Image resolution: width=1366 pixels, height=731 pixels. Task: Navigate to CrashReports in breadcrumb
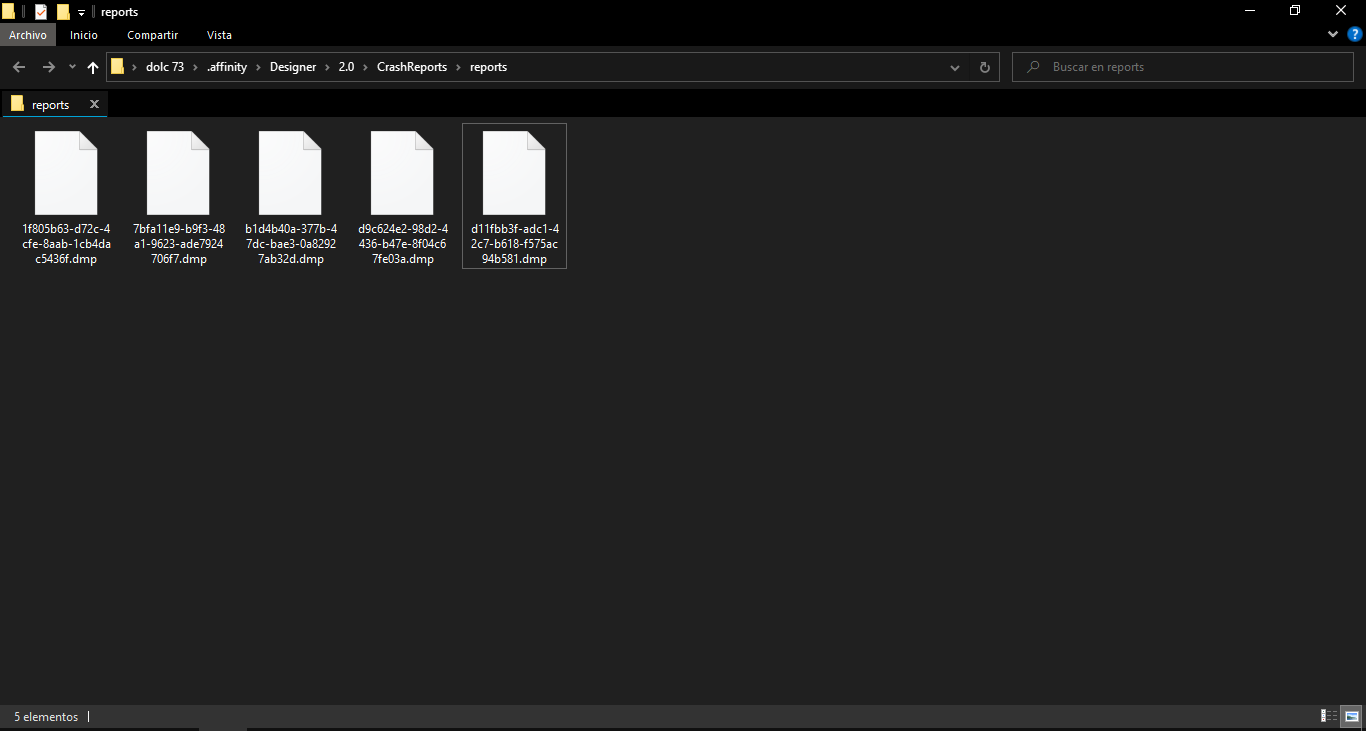(x=412, y=67)
